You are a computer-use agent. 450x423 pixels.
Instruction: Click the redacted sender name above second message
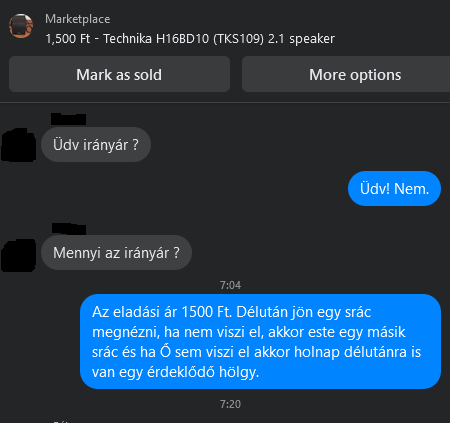click(x=69, y=229)
